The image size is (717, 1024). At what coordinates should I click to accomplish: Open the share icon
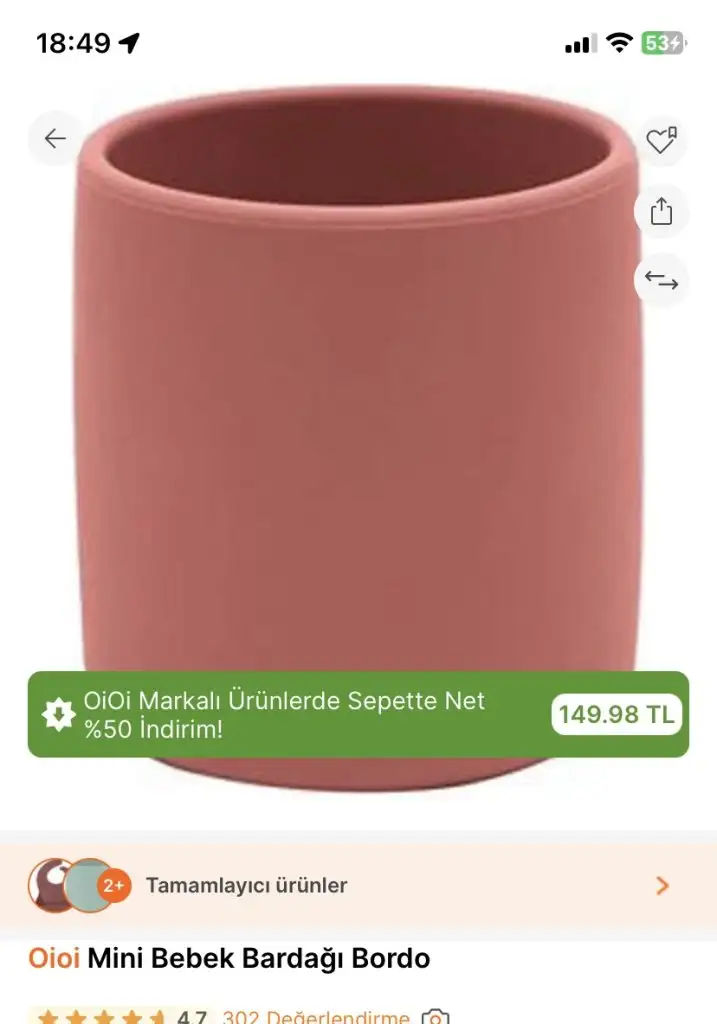click(661, 211)
